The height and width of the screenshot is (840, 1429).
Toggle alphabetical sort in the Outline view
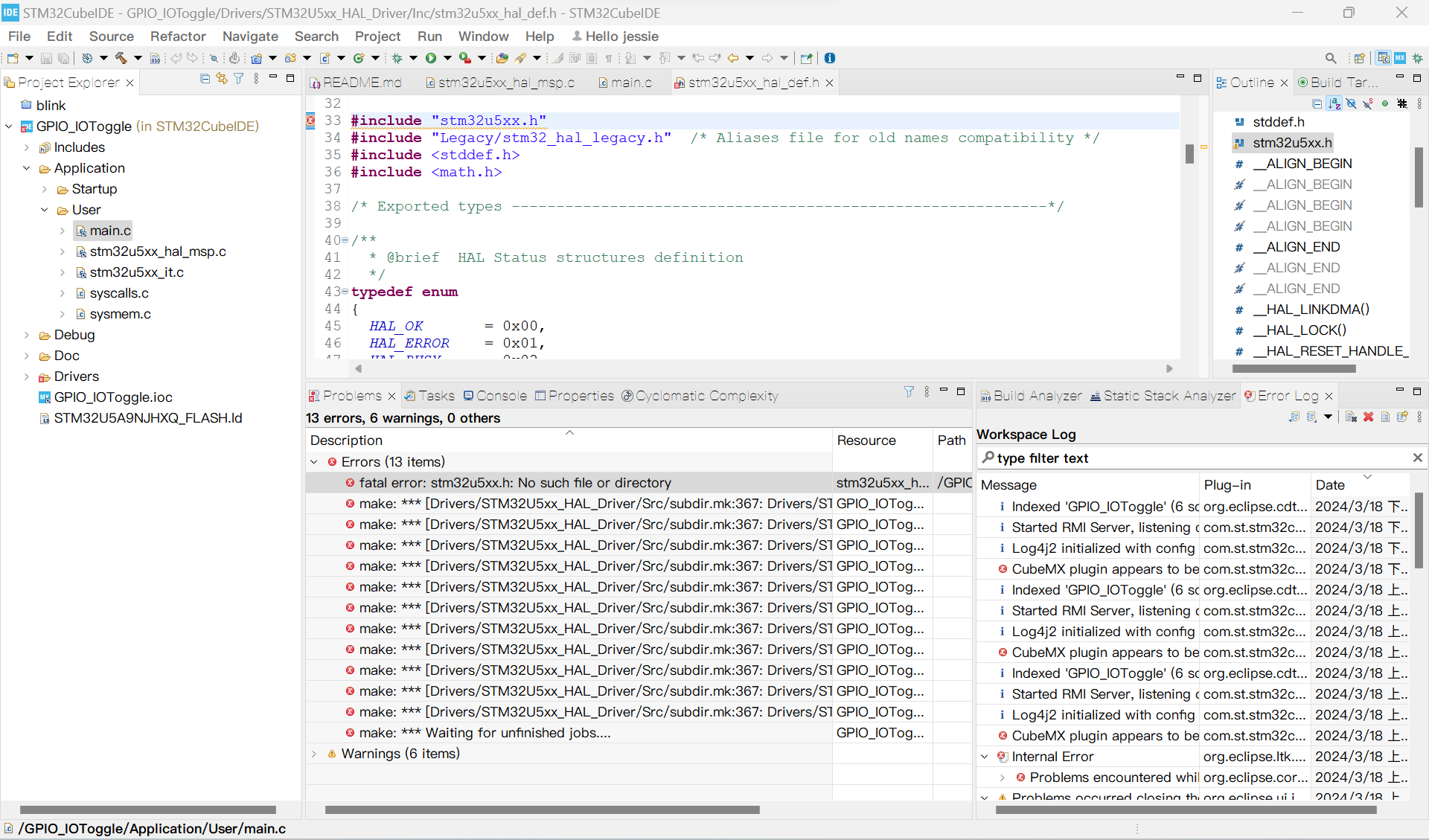pyautogui.click(x=1334, y=104)
